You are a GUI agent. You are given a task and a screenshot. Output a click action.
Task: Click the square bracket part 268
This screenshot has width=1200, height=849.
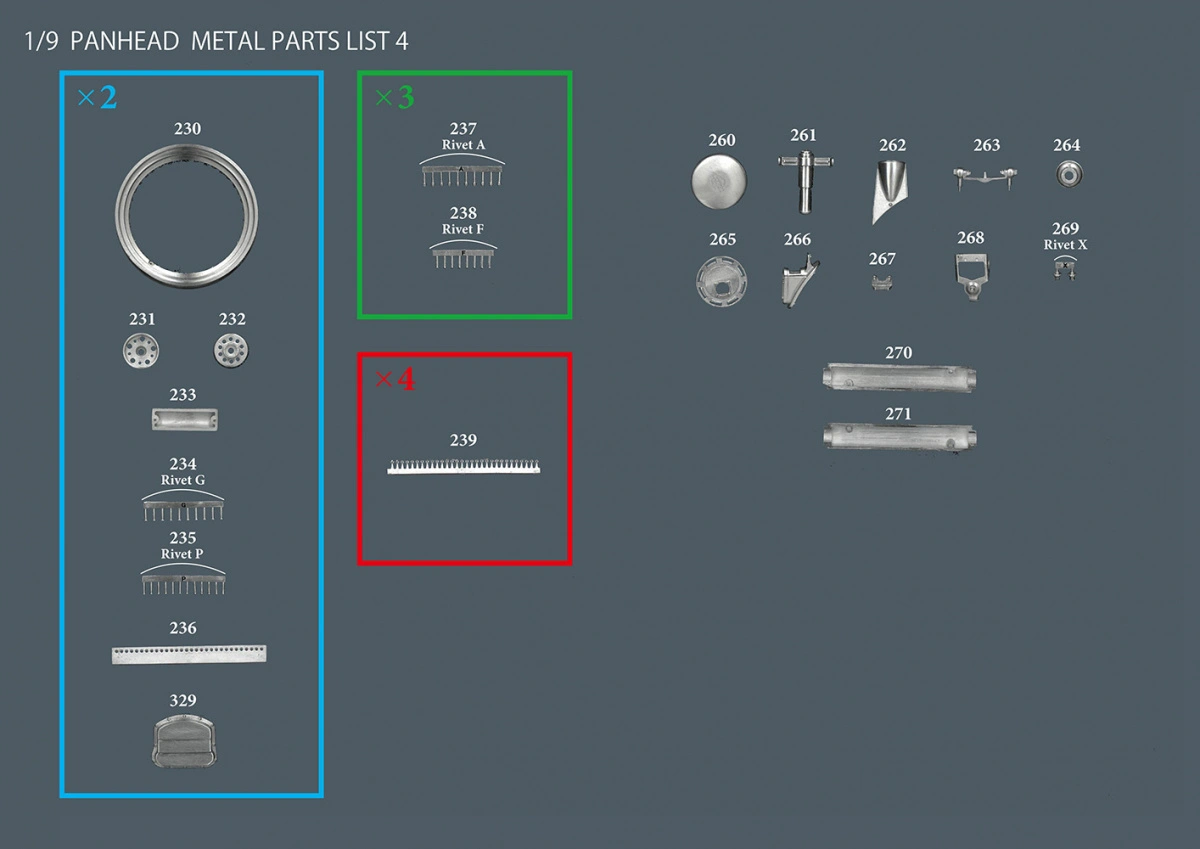[x=971, y=276]
